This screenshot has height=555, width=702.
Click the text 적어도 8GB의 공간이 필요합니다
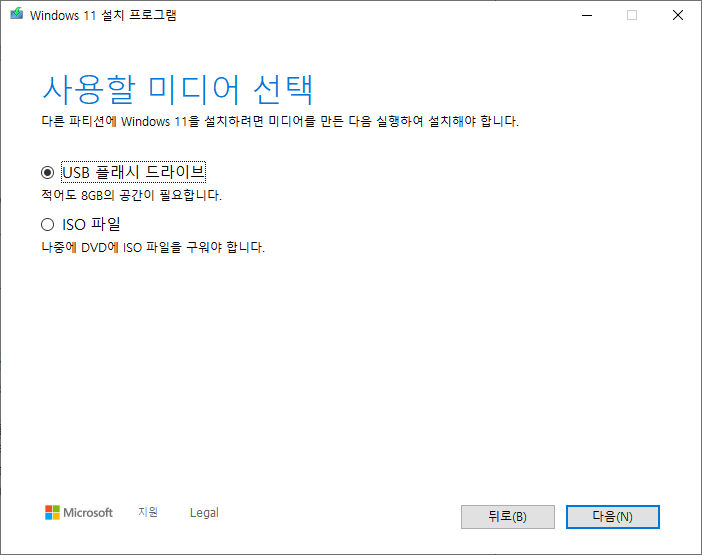(x=132, y=195)
